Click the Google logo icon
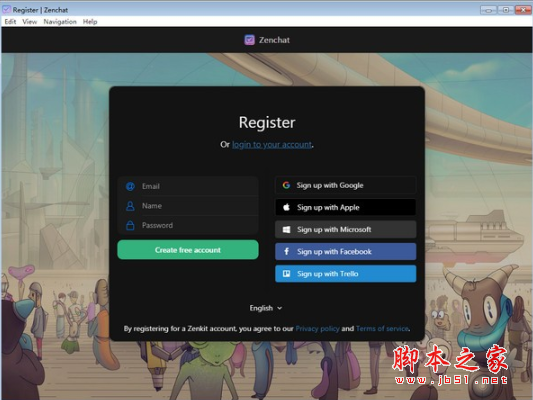The image size is (533, 400). (286, 185)
